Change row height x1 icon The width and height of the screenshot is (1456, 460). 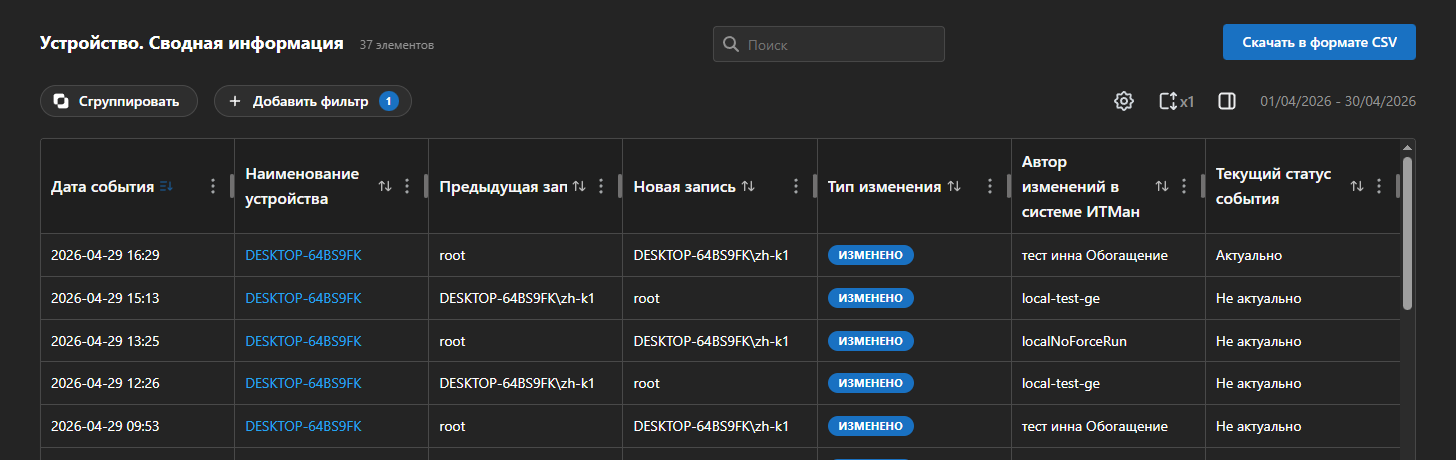(x=1177, y=101)
